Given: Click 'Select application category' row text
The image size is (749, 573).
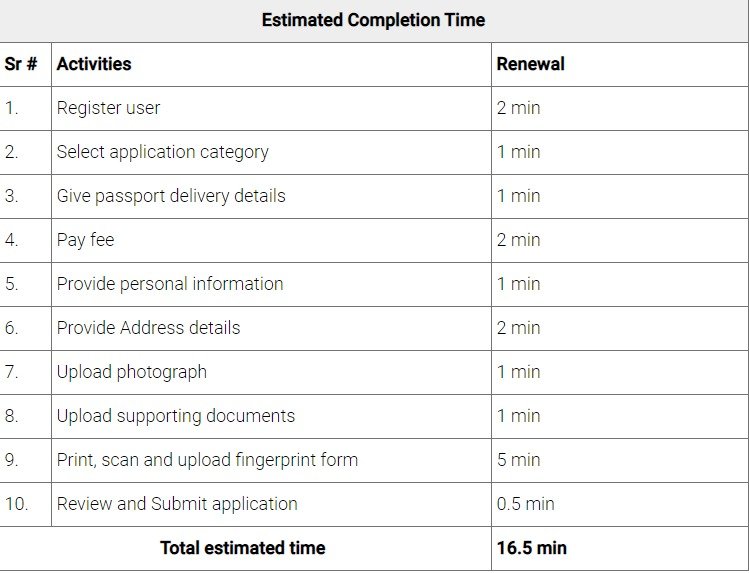Looking at the screenshot, I should (162, 152).
